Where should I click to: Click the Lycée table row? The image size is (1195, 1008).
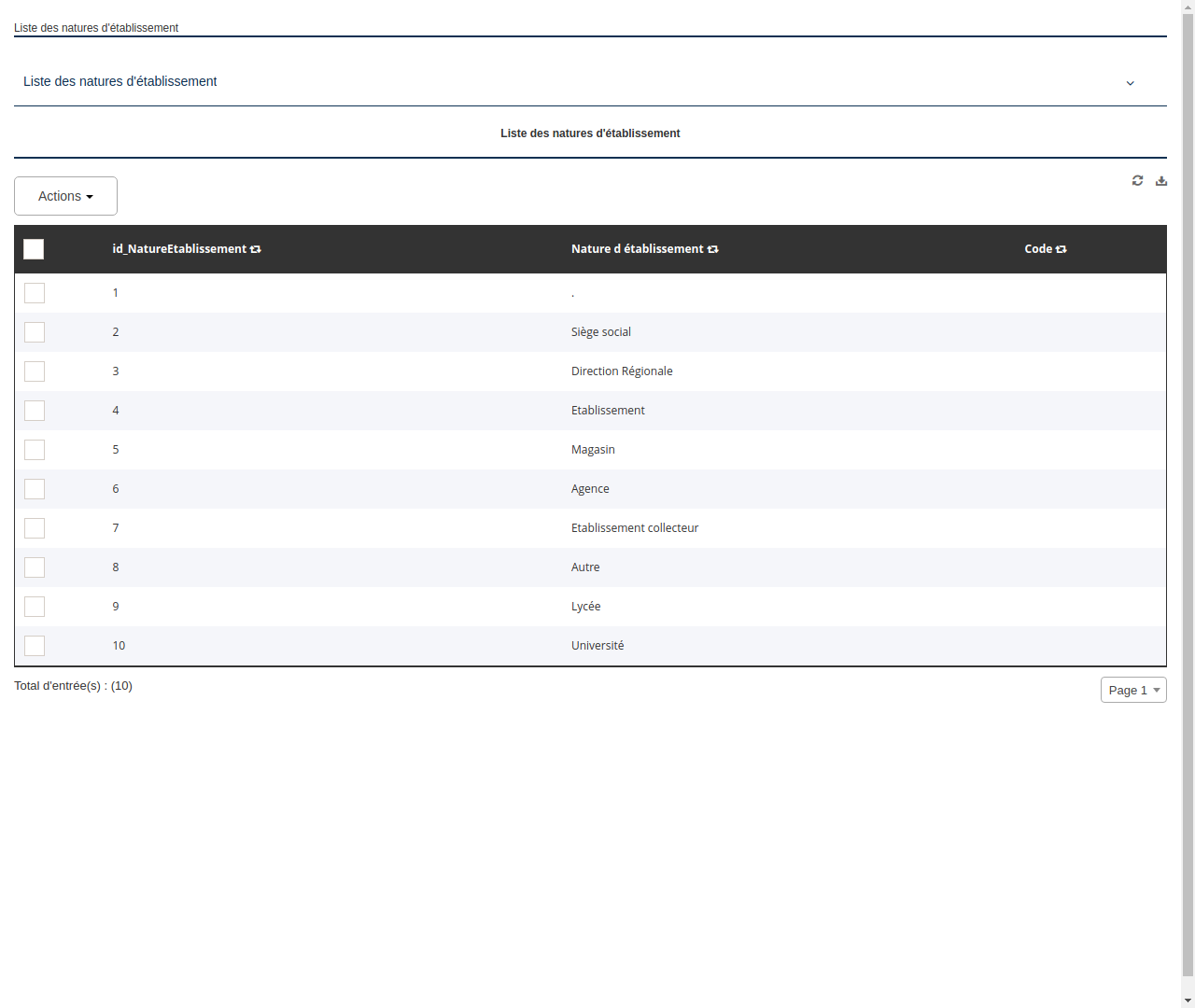pos(586,606)
